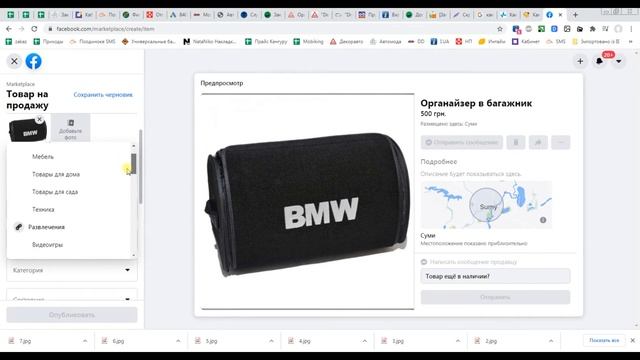Open the Состояние dropdown below category

(72, 296)
